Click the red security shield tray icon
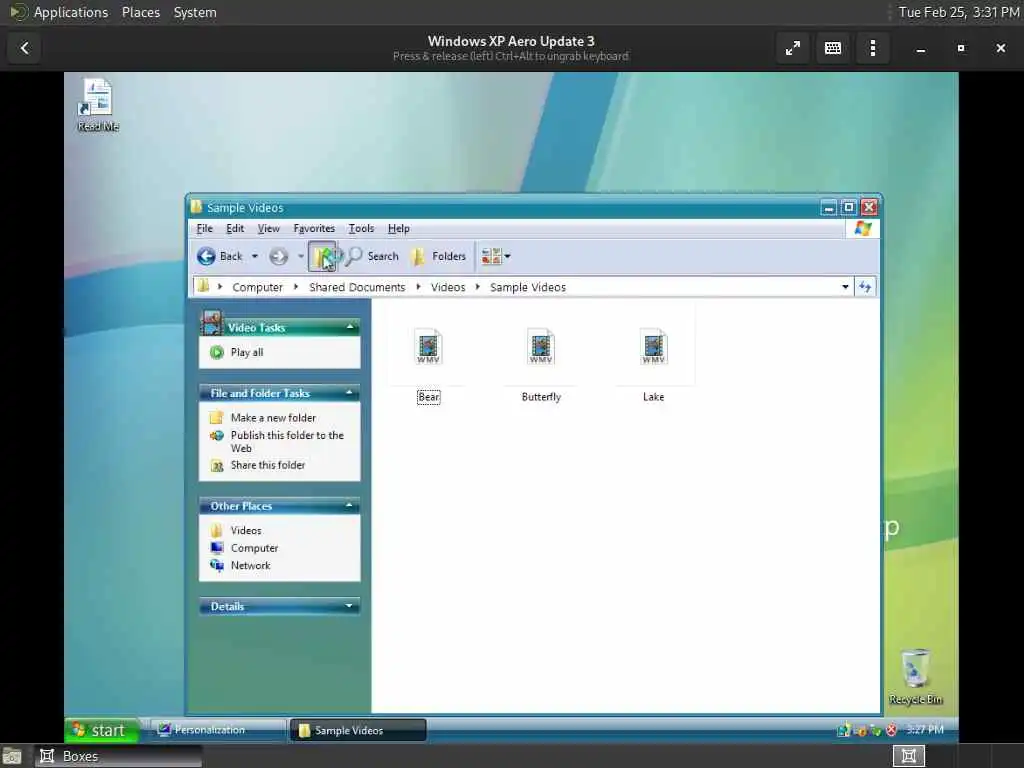The image size is (1024, 768). click(891, 730)
